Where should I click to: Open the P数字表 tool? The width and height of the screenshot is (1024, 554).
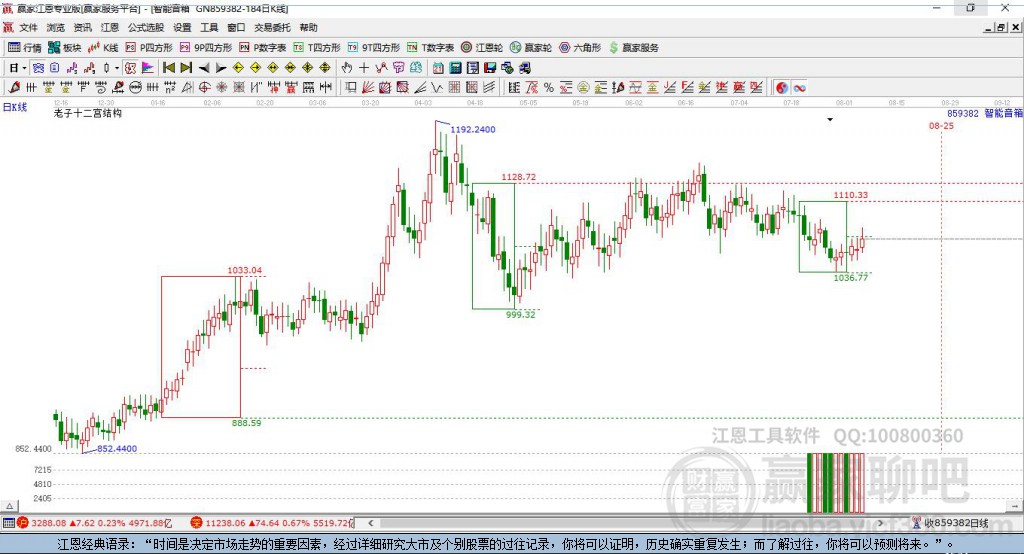(x=263, y=48)
